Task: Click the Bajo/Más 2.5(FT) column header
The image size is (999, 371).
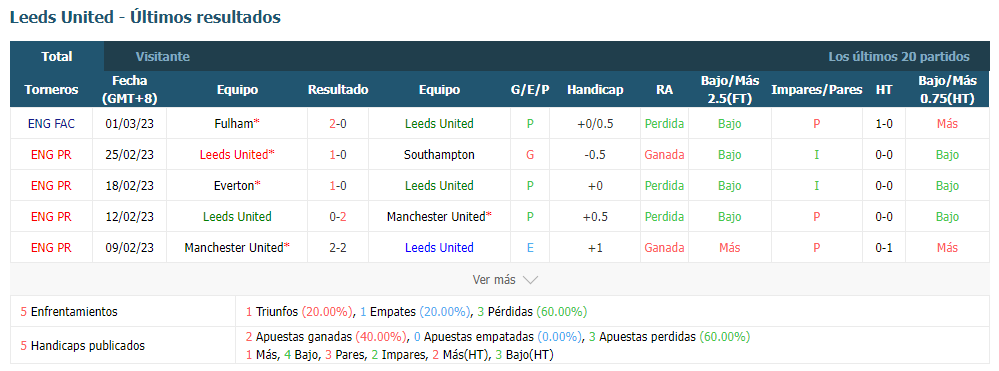Action: pyautogui.click(x=730, y=90)
